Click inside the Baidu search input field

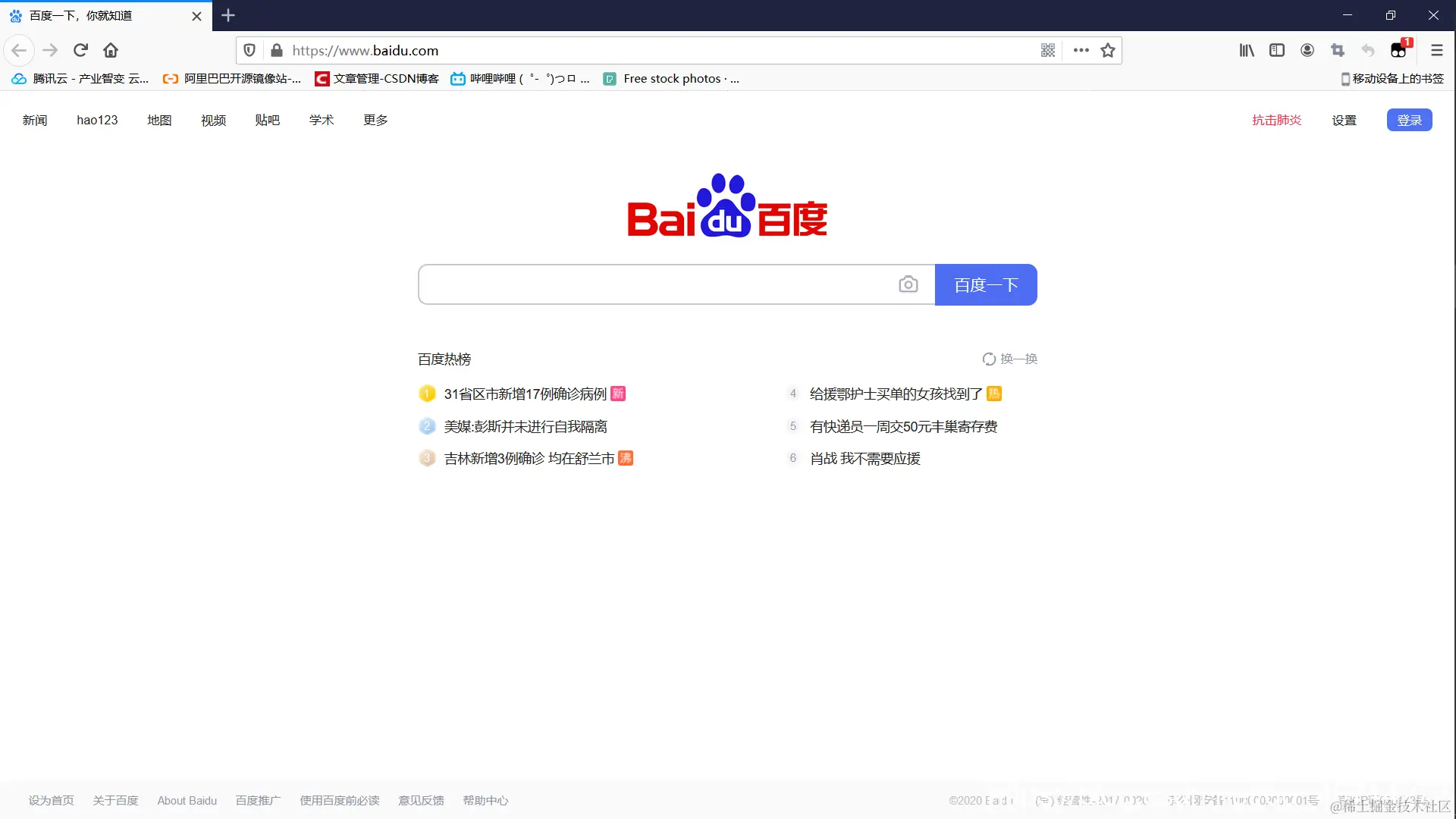(x=660, y=284)
